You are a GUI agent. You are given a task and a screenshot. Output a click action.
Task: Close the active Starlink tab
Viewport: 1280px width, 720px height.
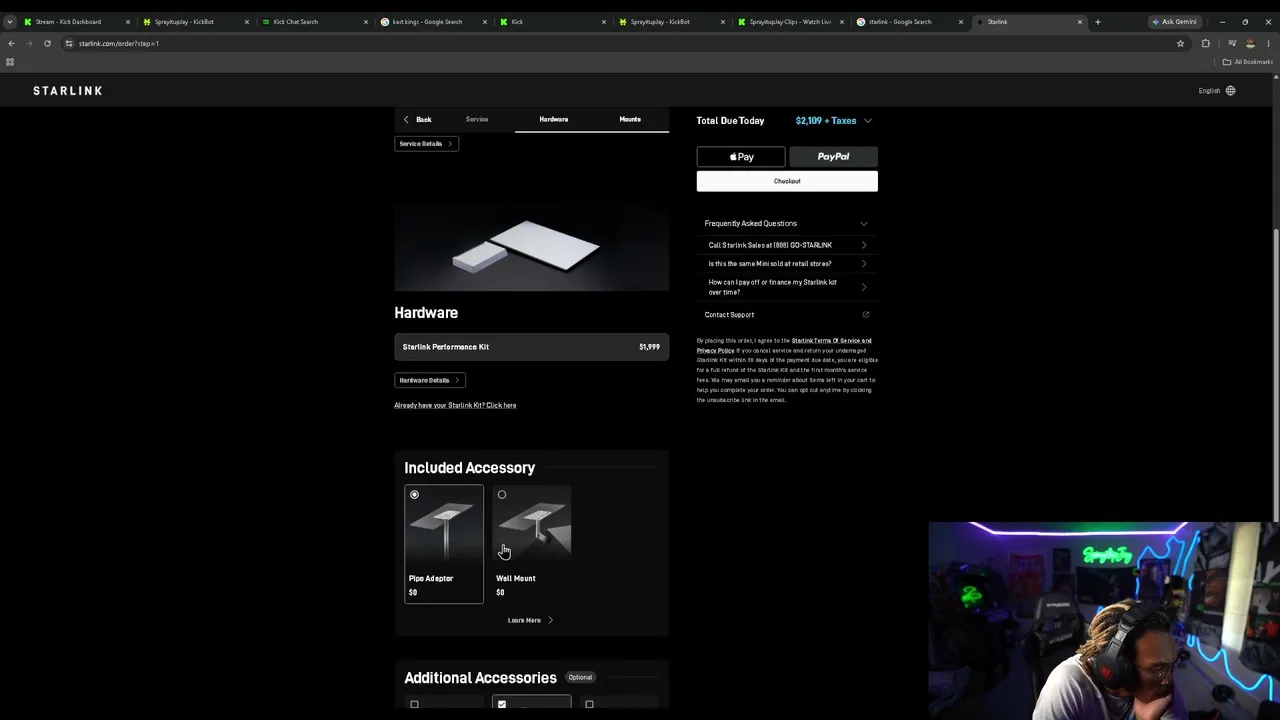click(x=1080, y=21)
